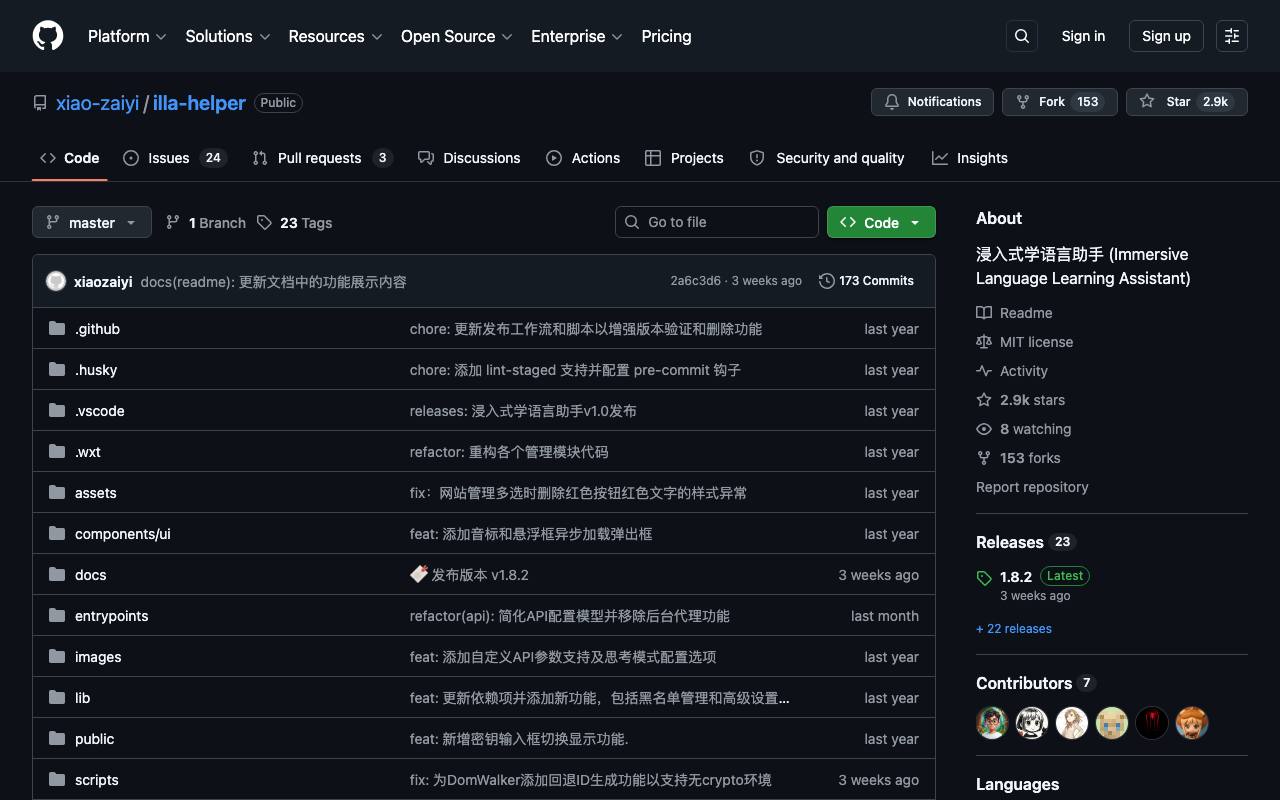Switch to the Actions tab

click(x=583, y=158)
